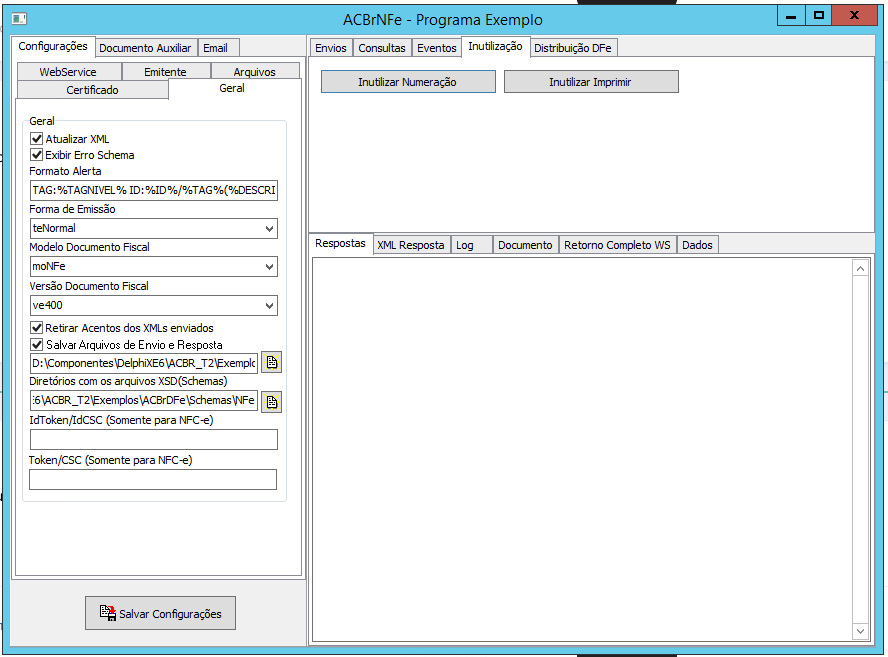Show the Respostas tab
888x657 pixels.
point(340,244)
